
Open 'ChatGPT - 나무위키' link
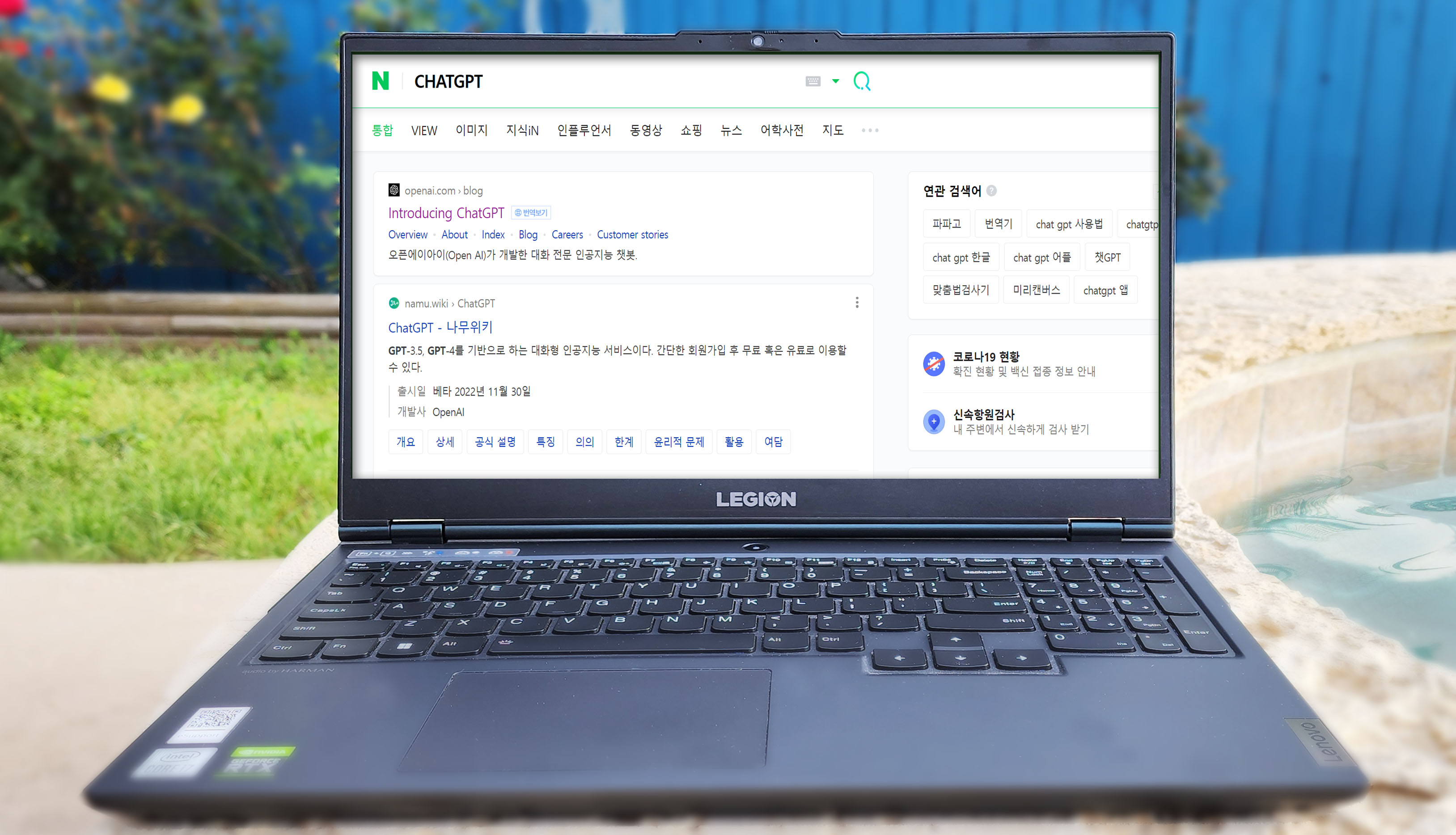441,326
